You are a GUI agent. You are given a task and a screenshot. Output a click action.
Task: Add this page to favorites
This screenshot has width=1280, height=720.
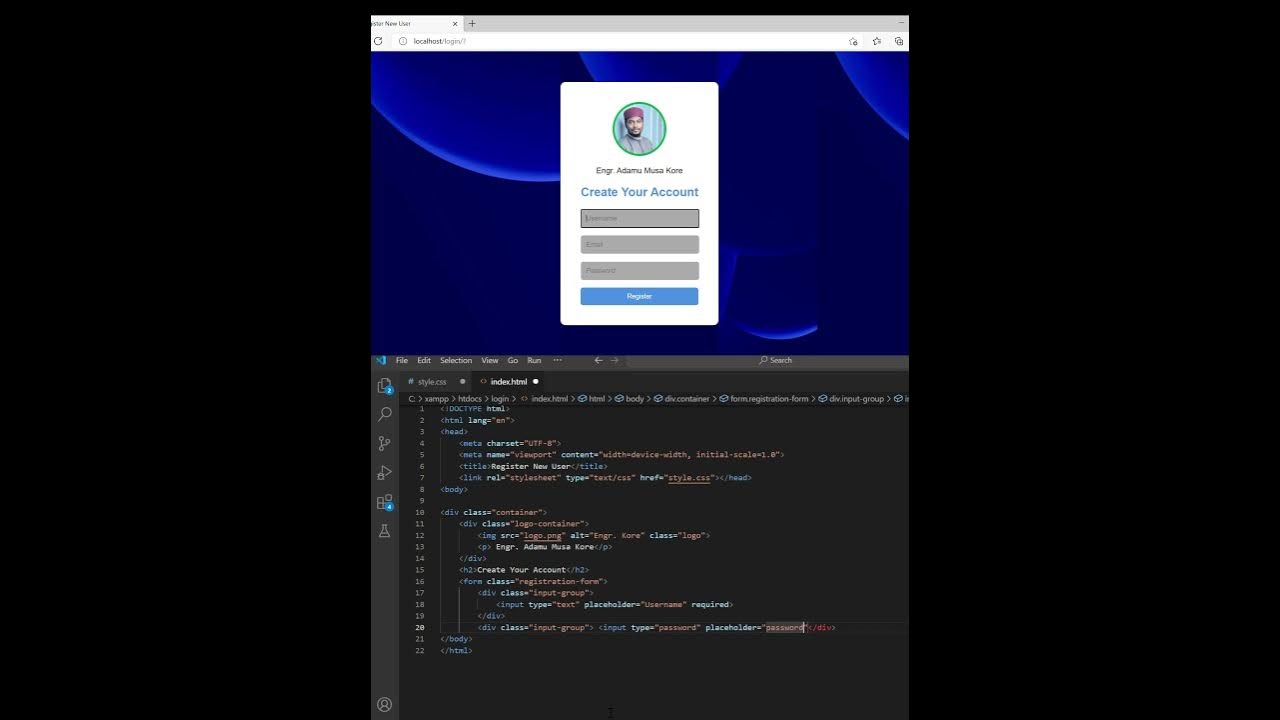(x=853, y=41)
